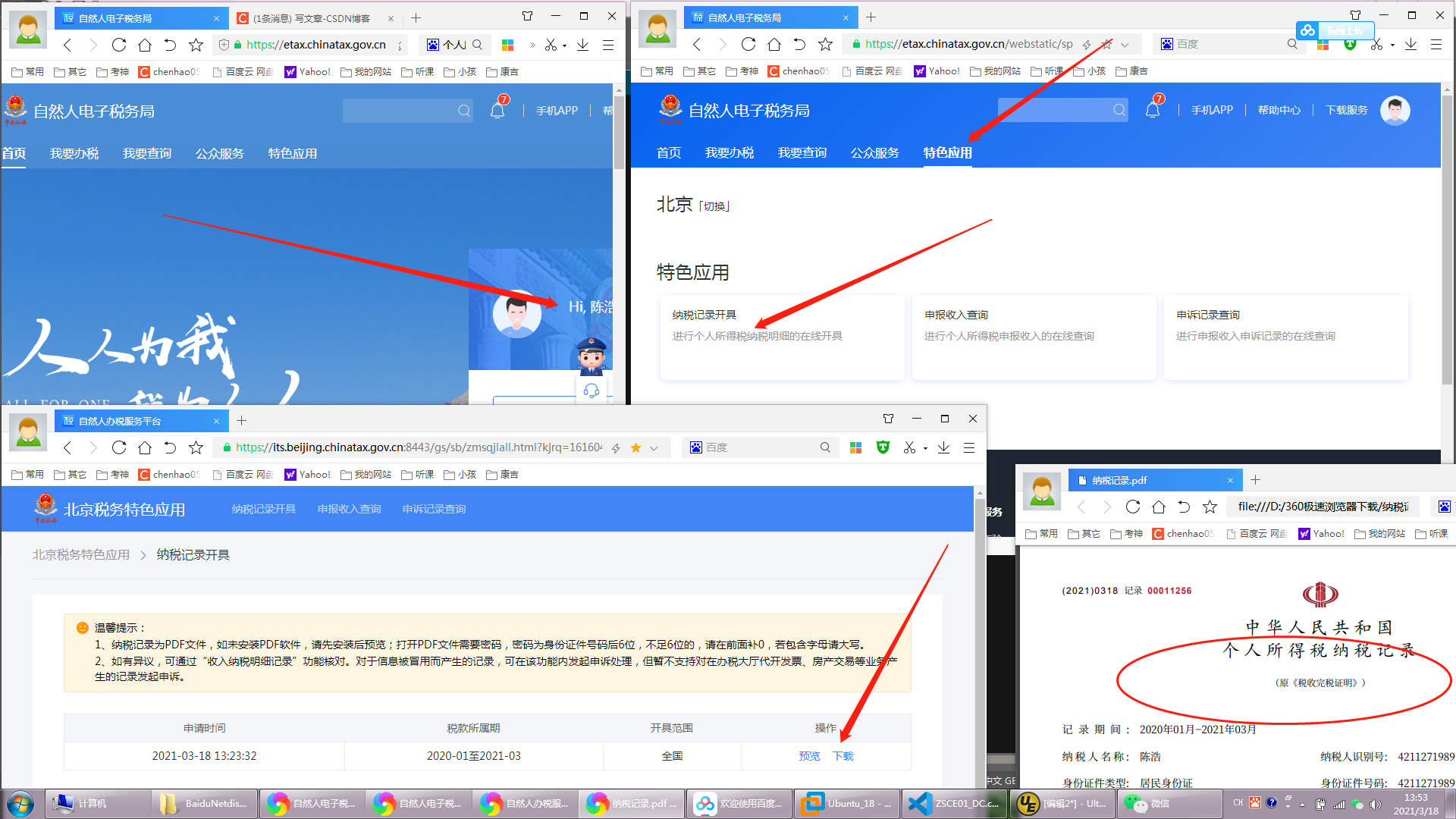
Task: Open the 常用 bookmarks folder in top-left browser
Action: coord(28,71)
